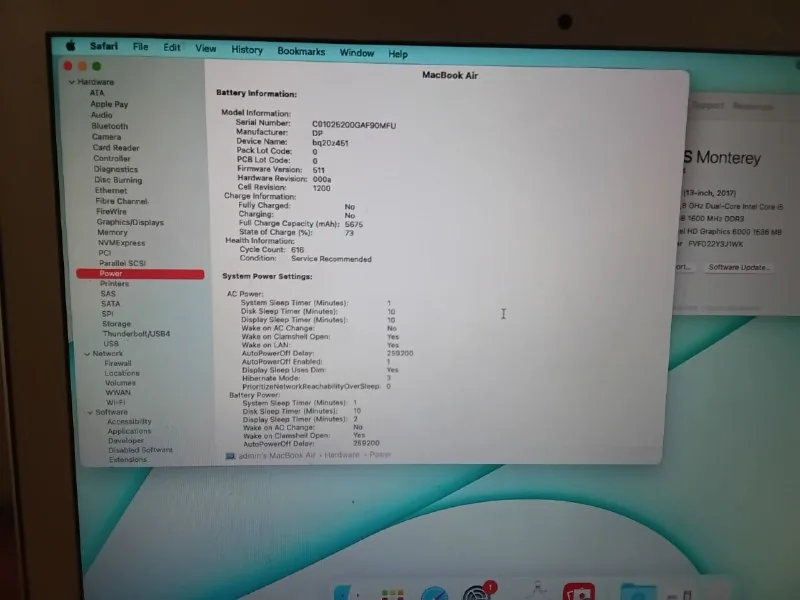
Task: Open the File menu
Action: pos(140,46)
